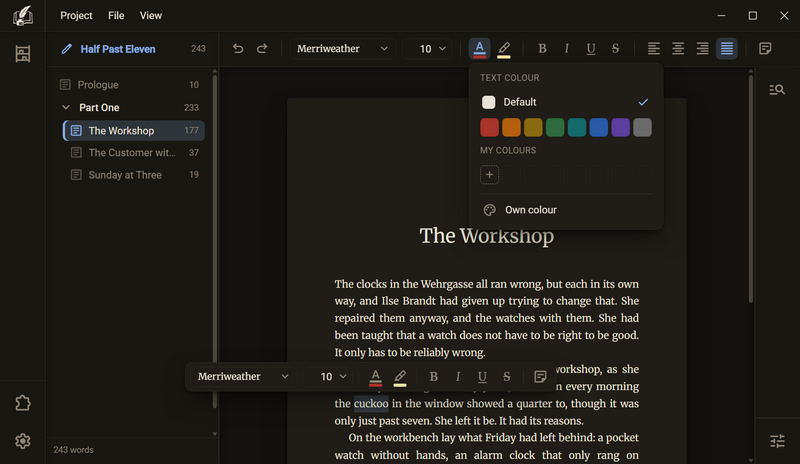800x464 pixels.
Task: Toggle Strikethrough in the top toolbar
Action: click(x=615, y=48)
